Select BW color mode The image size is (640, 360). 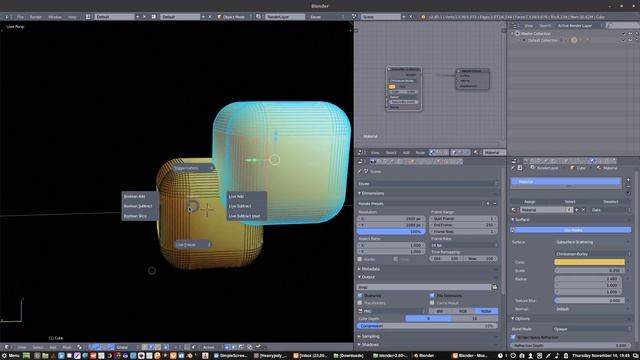point(440,311)
